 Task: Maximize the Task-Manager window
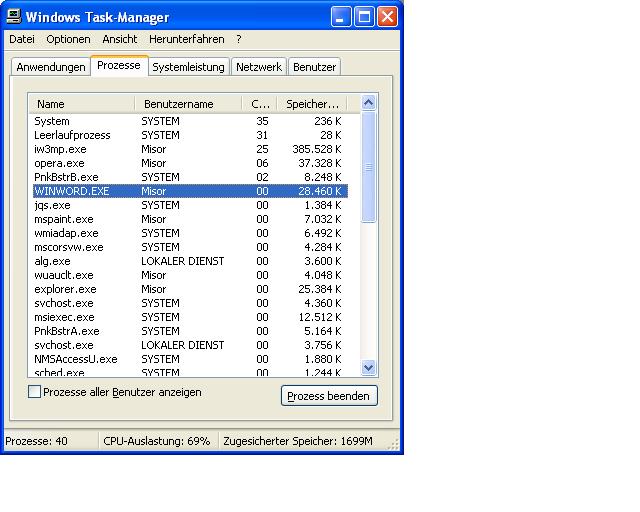[x=364, y=17]
